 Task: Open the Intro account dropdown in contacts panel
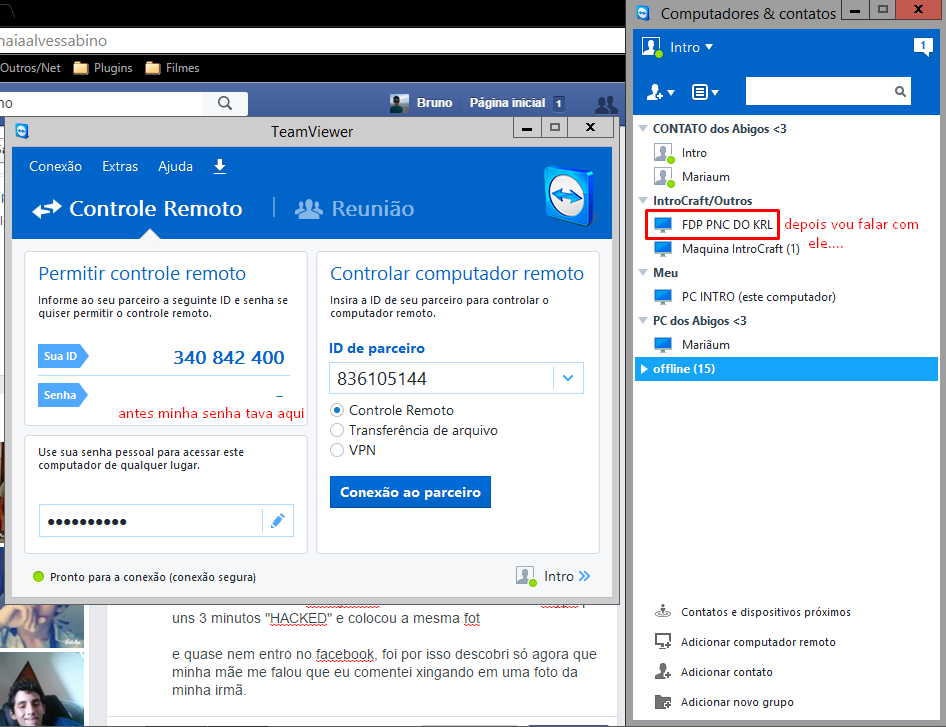point(691,47)
